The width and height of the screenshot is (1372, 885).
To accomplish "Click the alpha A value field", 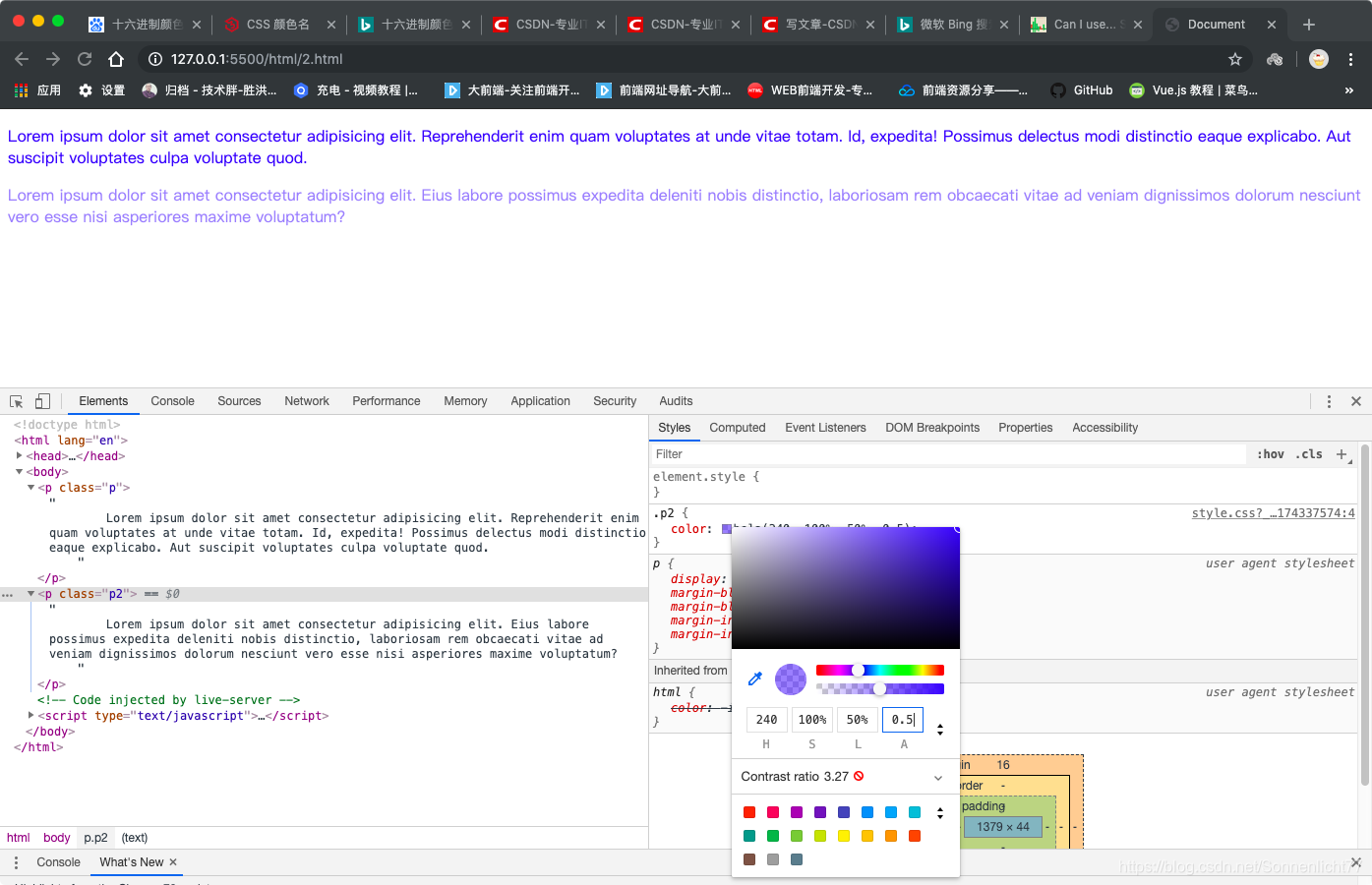I will tap(903, 720).
